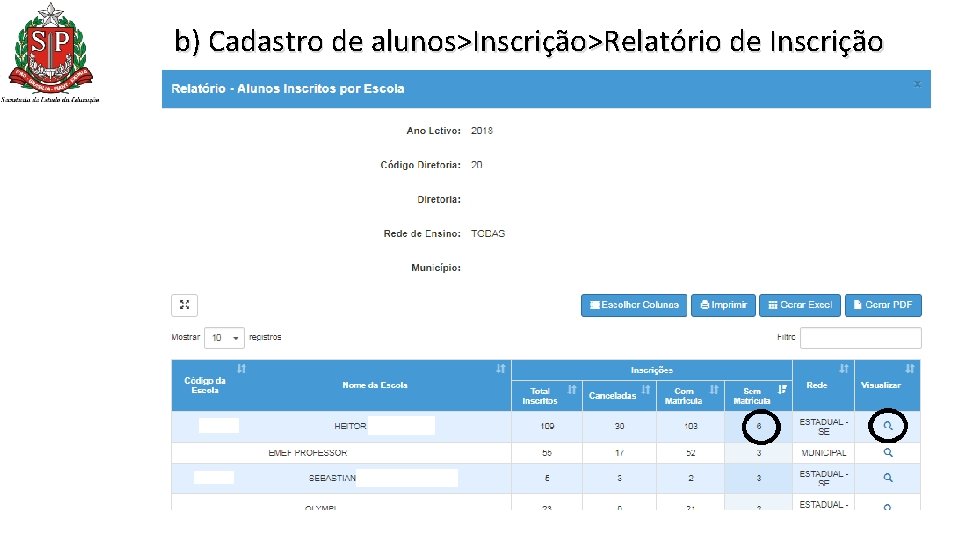Screen dimensions: 960x540
Task: Focus the Filtro search input field
Action: 860,337
